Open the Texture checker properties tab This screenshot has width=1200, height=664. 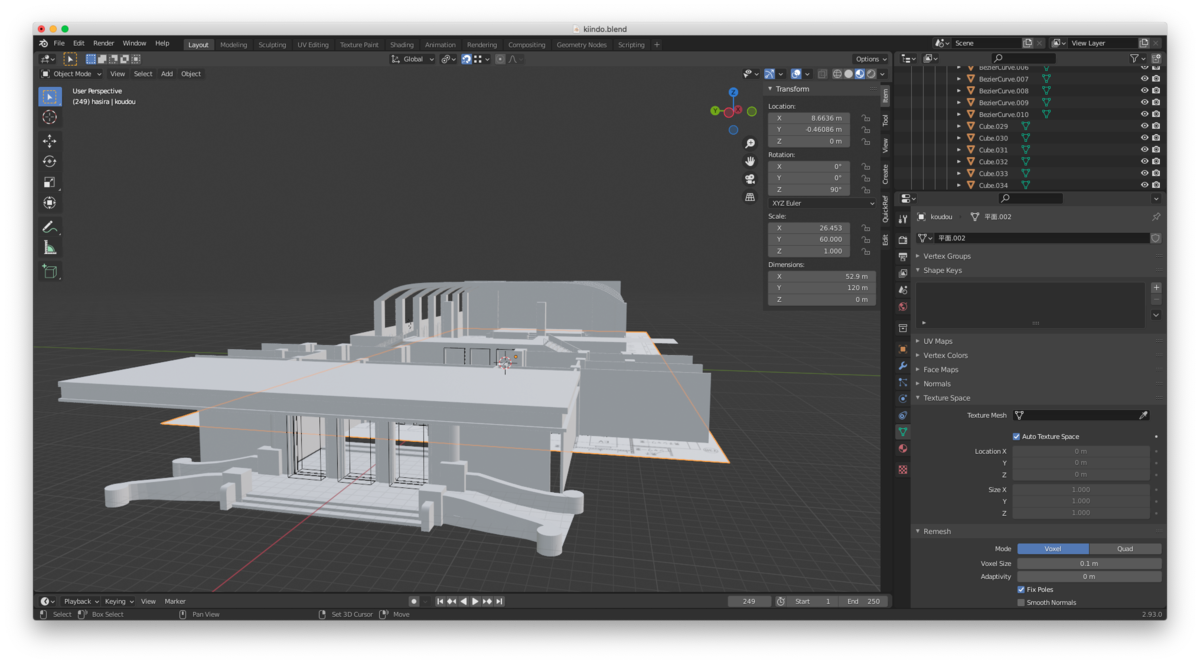[x=903, y=469]
